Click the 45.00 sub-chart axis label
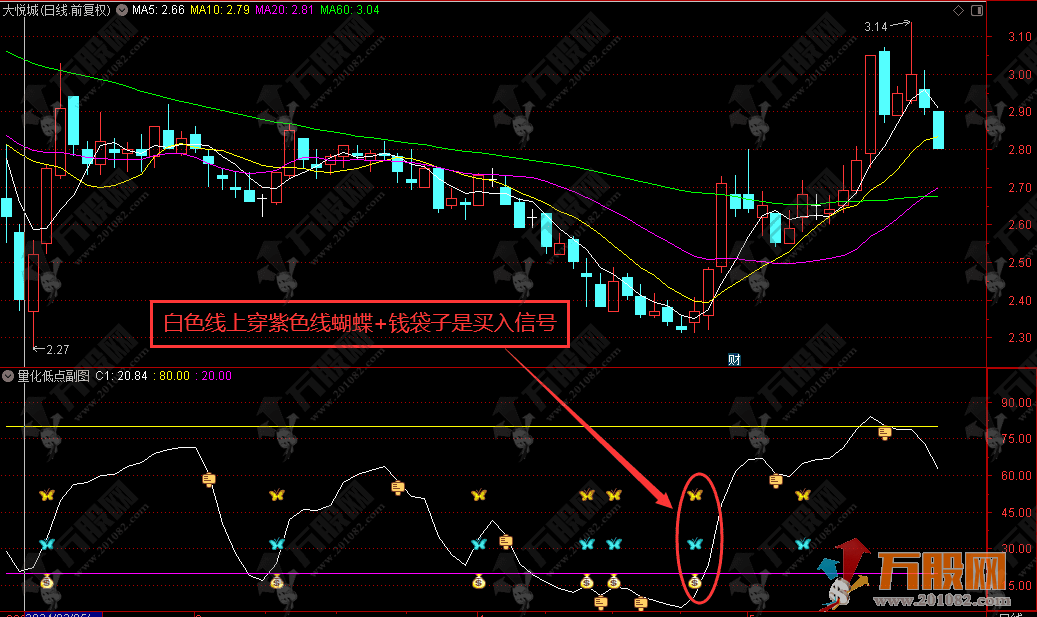The height and width of the screenshot is (617, 1037). pos(1016,513)
